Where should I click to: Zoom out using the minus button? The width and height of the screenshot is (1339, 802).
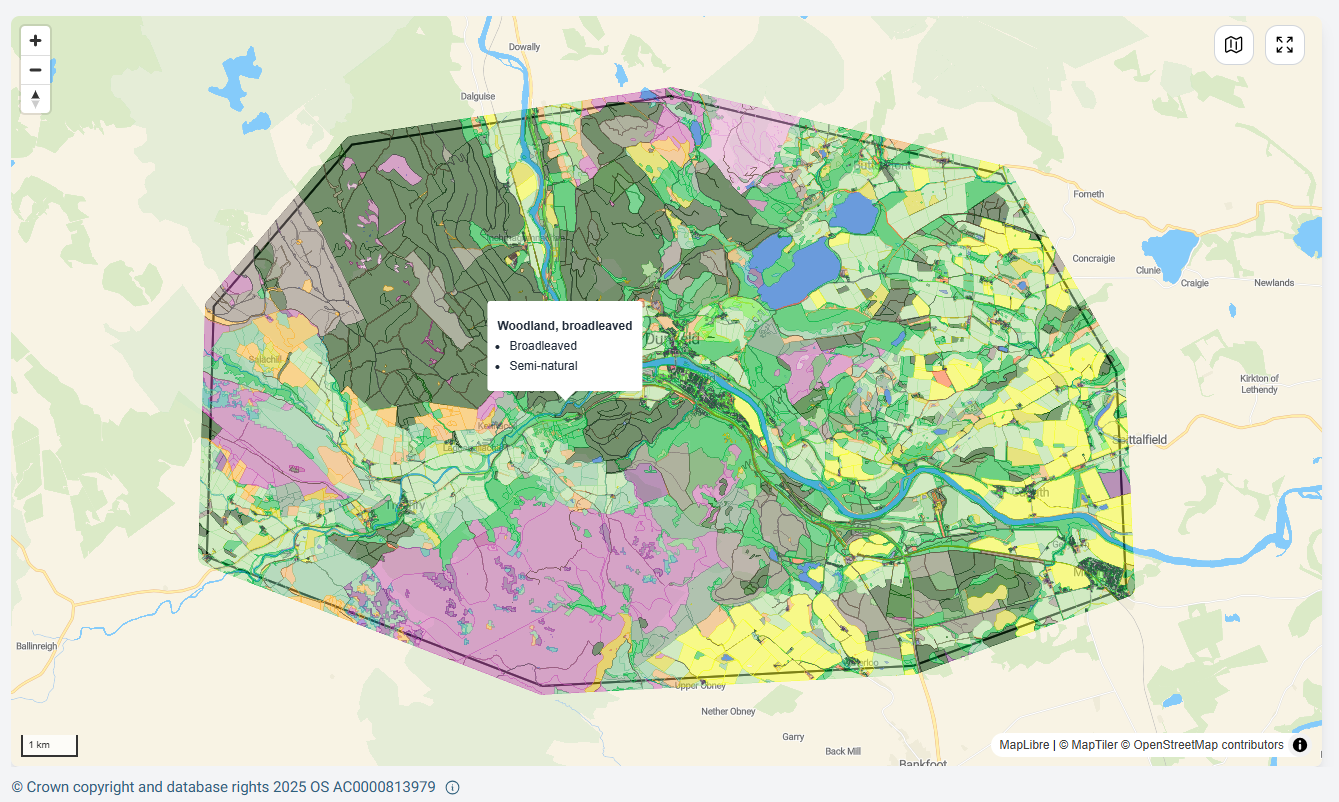[x=35, y=70]
